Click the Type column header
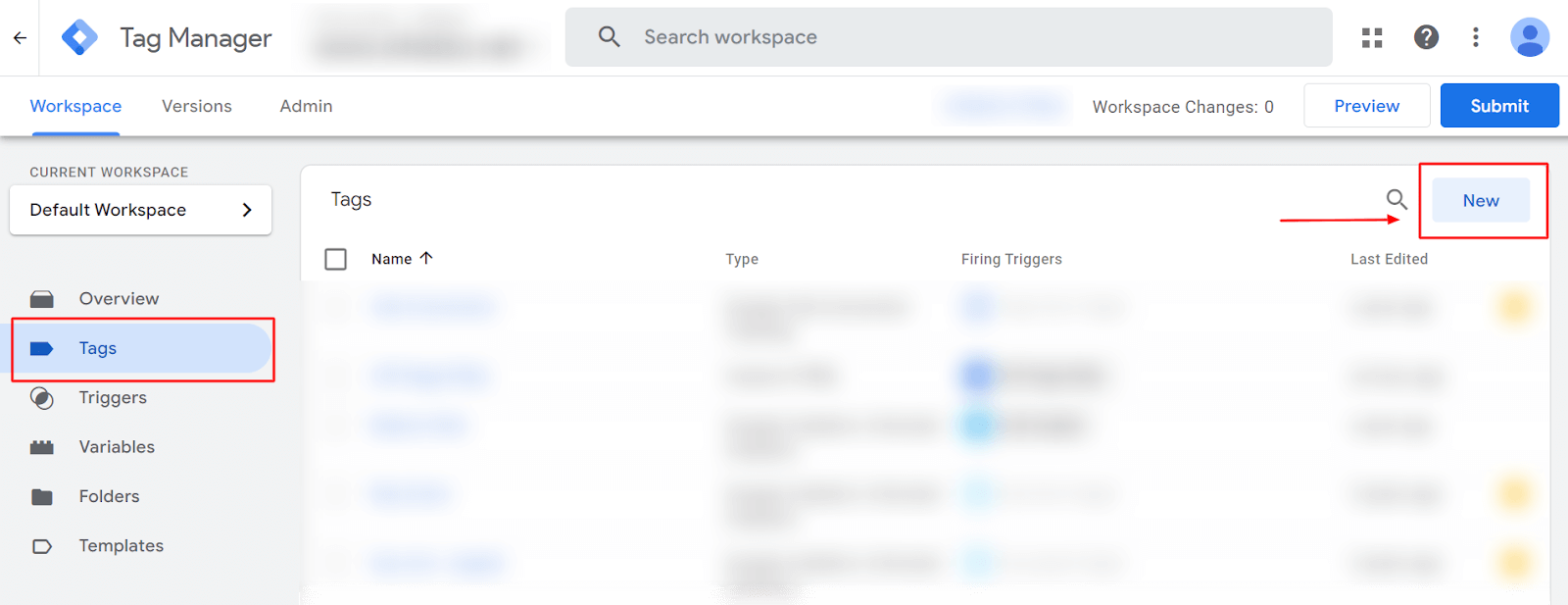This screenshot has width=1568, height=605. point(742,259)
